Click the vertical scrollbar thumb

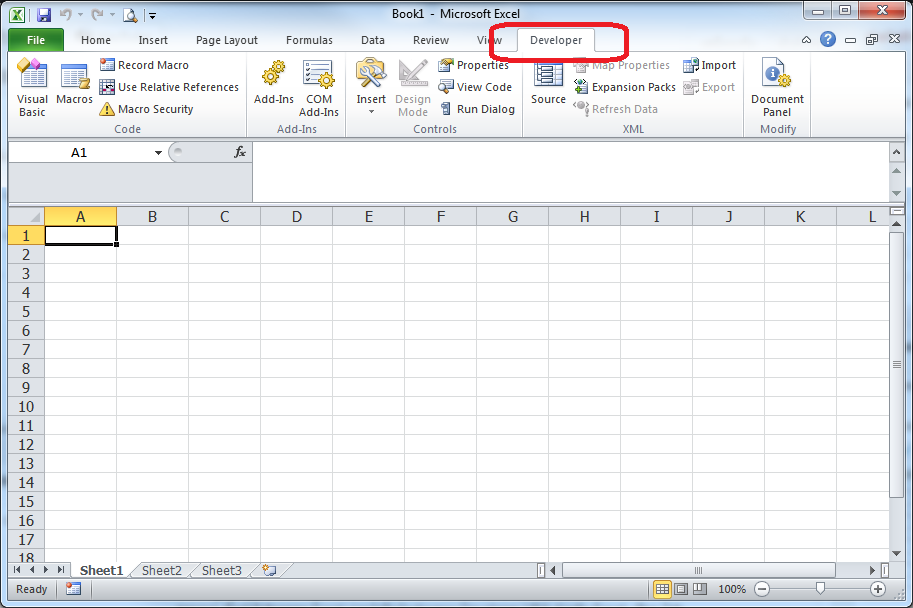pos(896,365)
